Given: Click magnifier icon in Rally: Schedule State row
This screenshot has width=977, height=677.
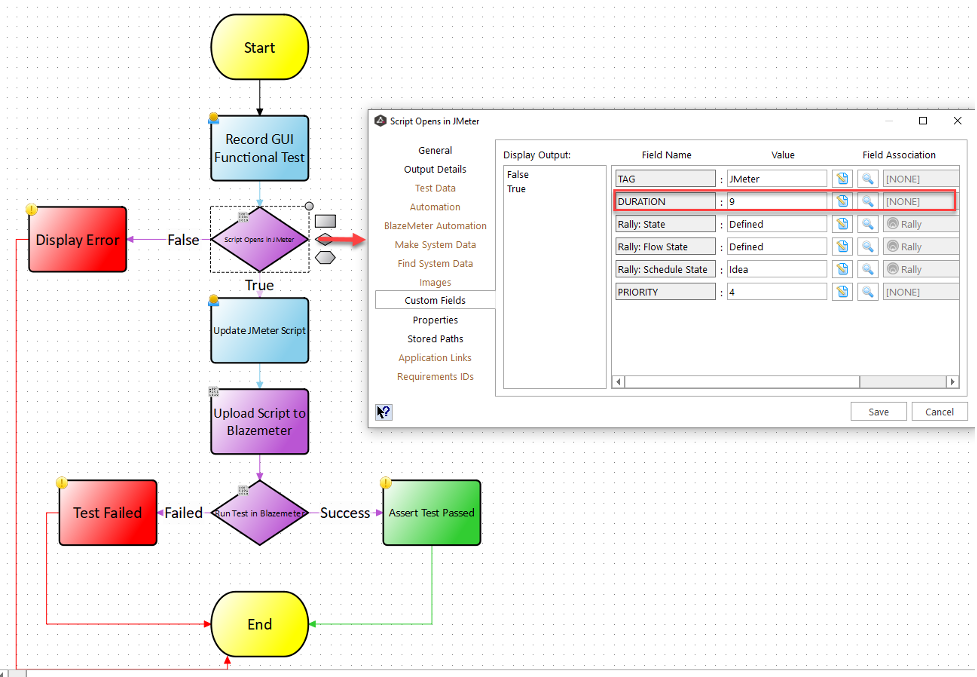Looking at the screenshot, I should [868, 269].
